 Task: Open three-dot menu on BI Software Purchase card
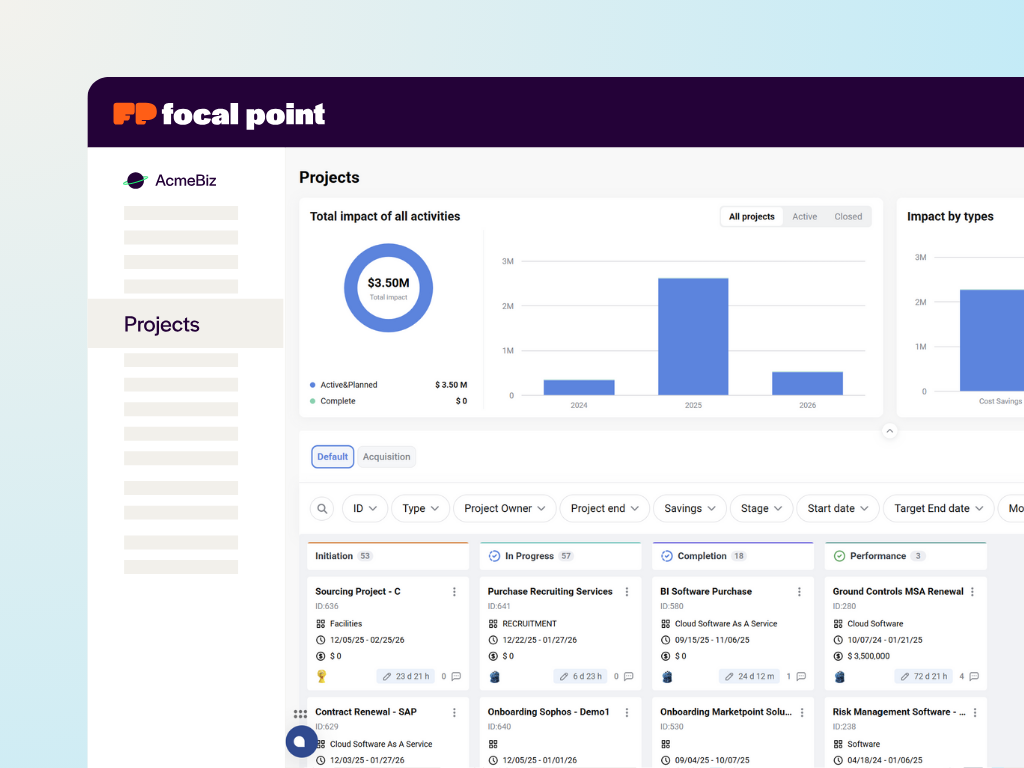[799, 592]
